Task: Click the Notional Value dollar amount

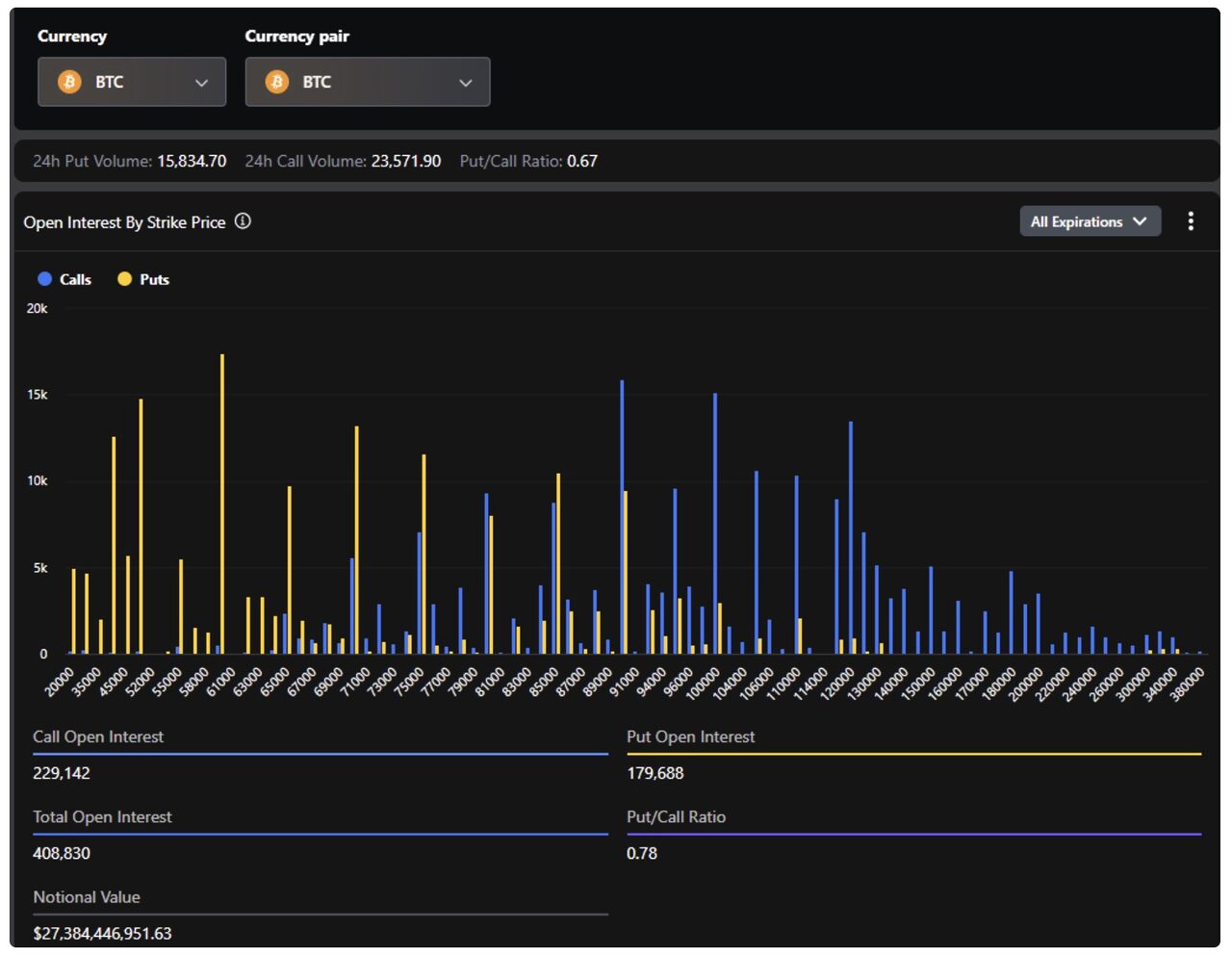Action: (x=102, y=933)
